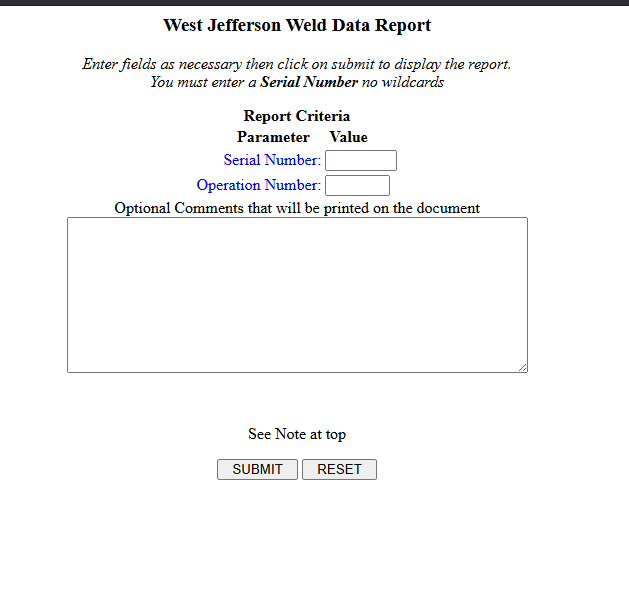Click the Serial Number input field
The height and width of the screenshot is (589, 629).
(360, 160)
